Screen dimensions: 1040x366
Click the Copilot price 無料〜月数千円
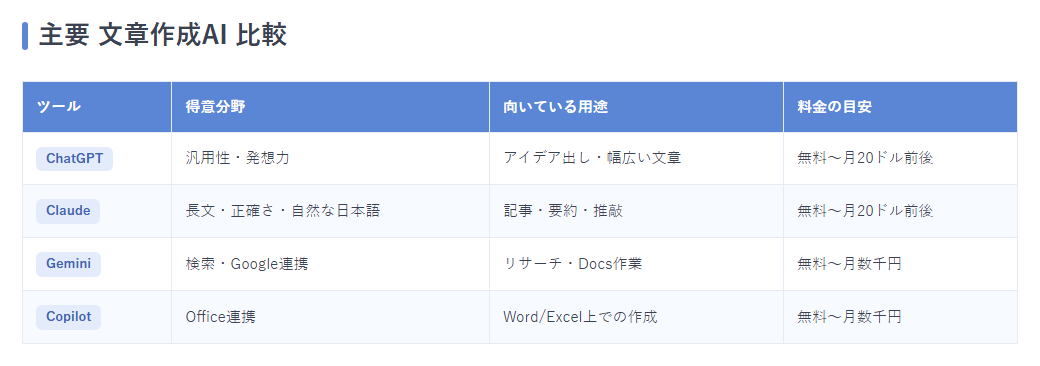click(x=900, y=317)
